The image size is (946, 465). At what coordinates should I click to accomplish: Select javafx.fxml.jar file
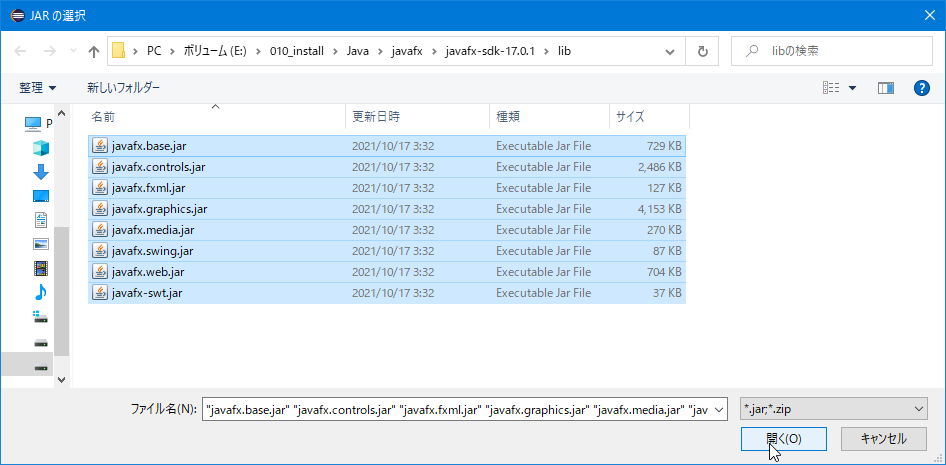click(387, 188)
